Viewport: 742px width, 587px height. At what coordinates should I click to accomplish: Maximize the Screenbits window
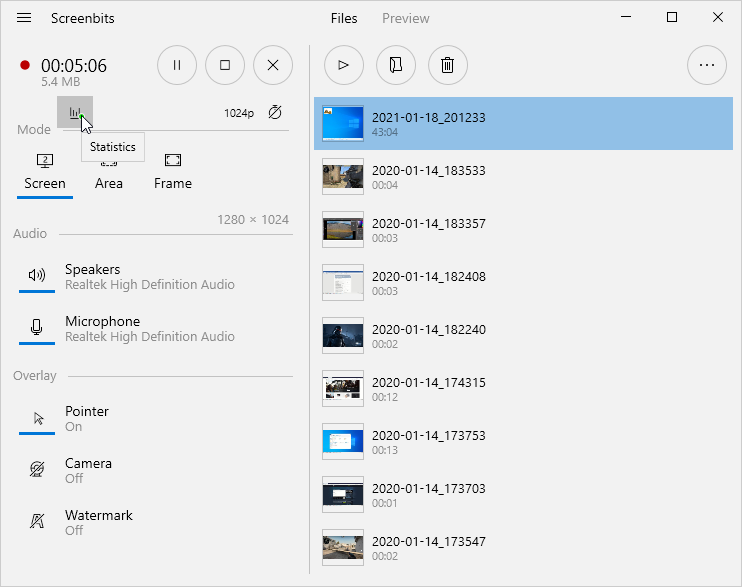pyautogui.click(x=672, y=17)
